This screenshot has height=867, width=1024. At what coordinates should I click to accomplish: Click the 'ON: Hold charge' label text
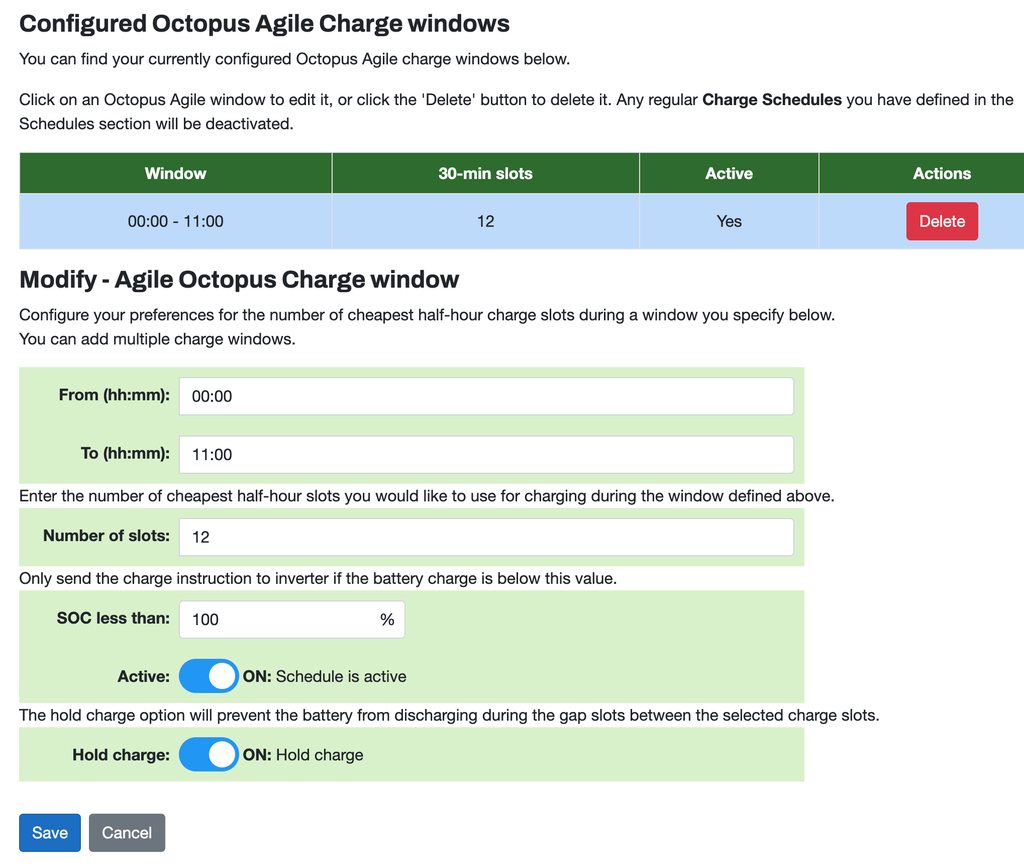pyautogui.click(x=303, y=755)
